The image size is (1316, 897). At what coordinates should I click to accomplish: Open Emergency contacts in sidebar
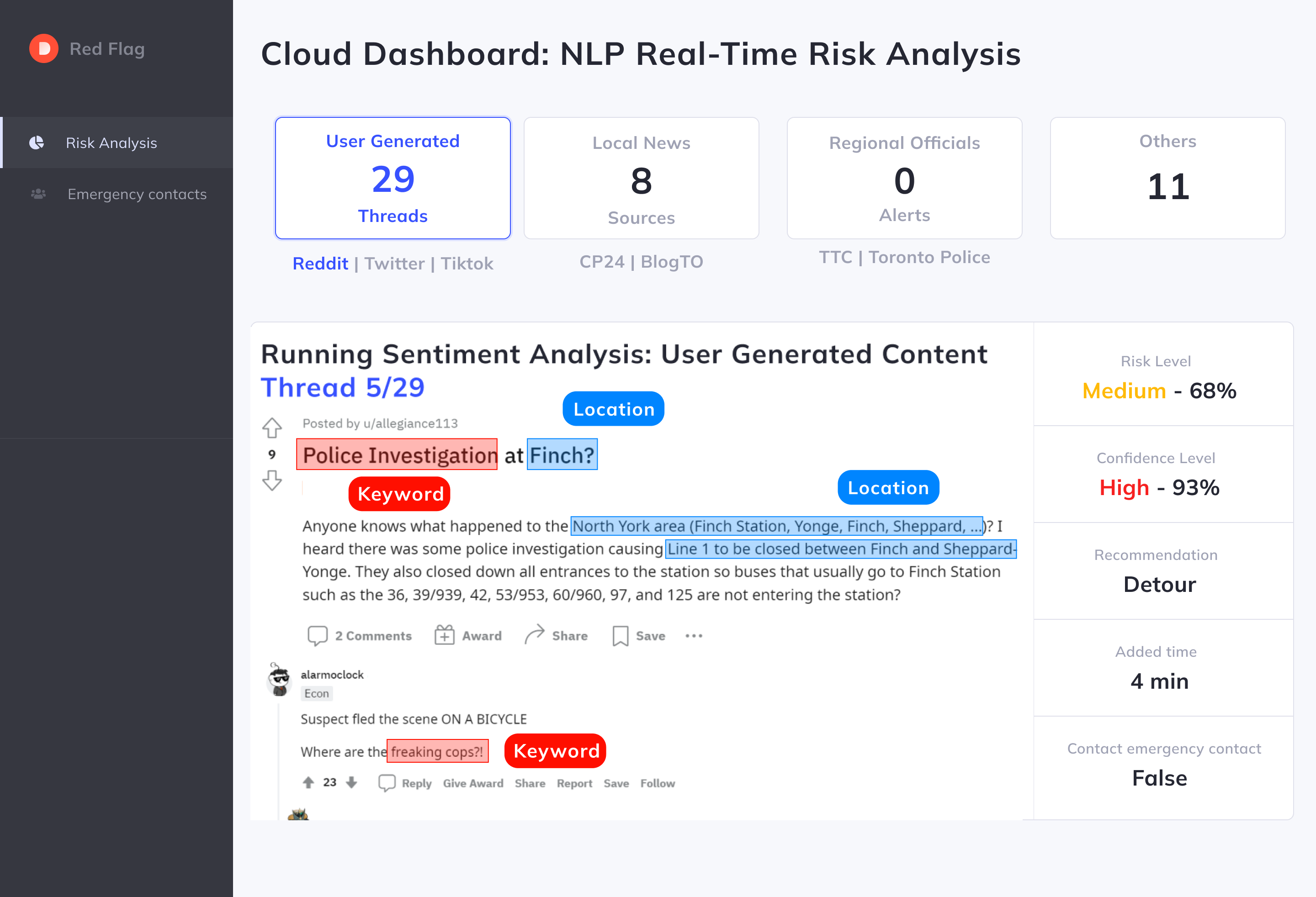coord(137,194)
